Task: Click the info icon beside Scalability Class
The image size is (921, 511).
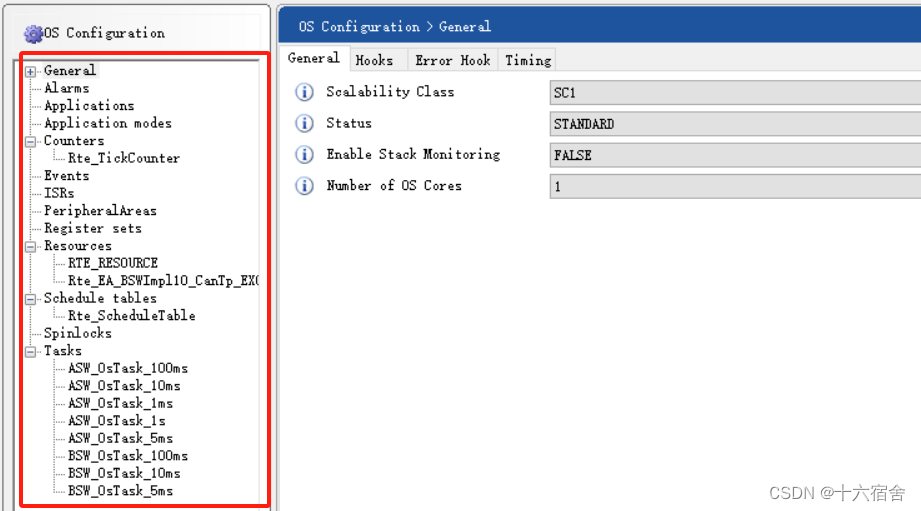Action: pyautogui.click(x=304, y=92)
